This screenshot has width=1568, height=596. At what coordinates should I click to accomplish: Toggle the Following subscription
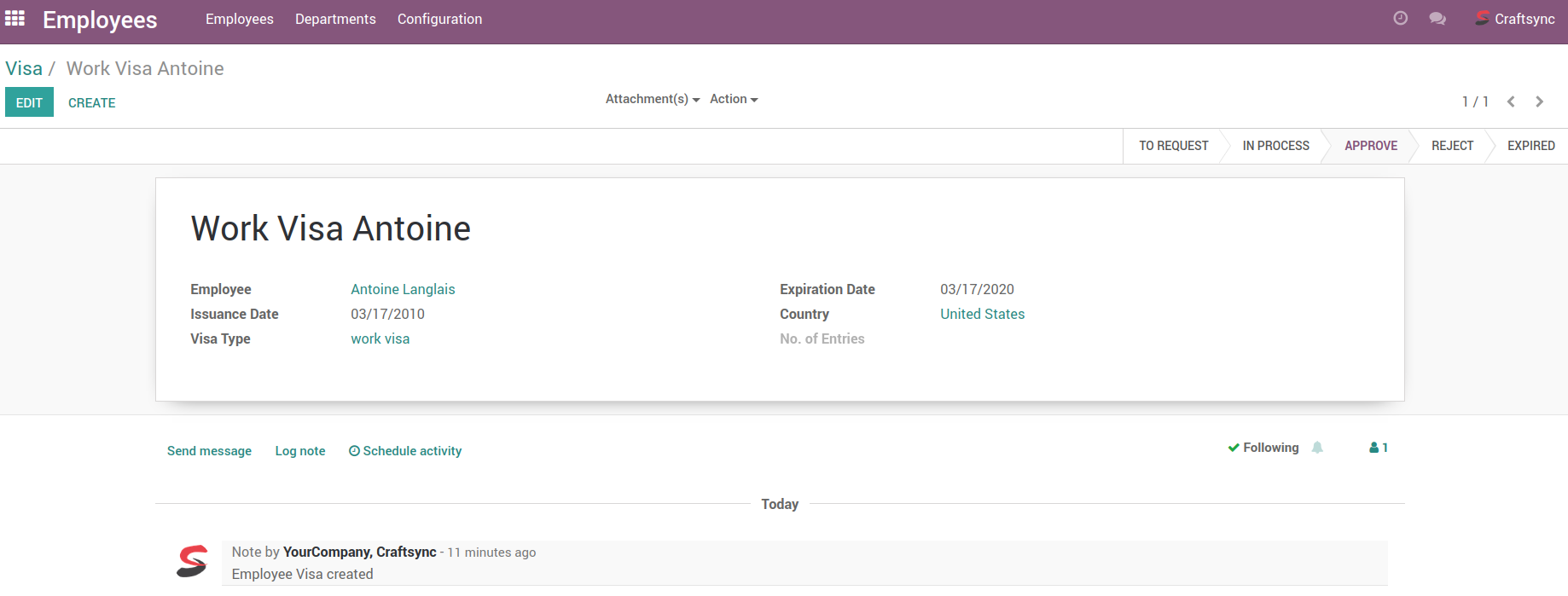[1263, 448]
